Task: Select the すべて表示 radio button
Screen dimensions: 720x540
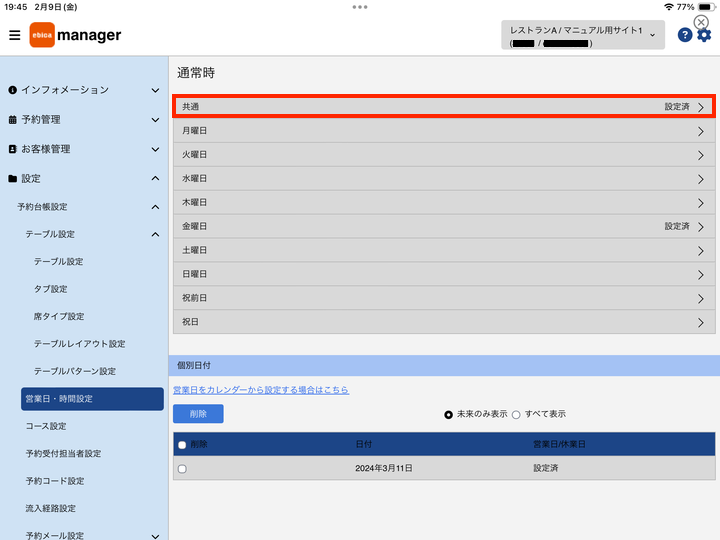Action: (x=516, y=415)
